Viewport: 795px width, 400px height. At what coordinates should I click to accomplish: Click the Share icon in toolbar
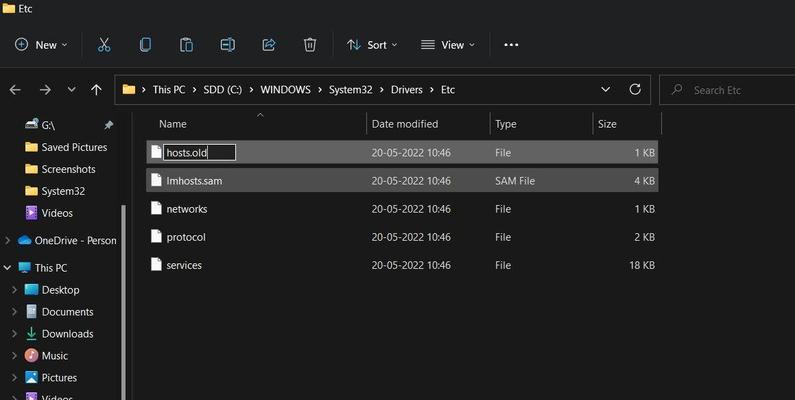click(269, 45)
